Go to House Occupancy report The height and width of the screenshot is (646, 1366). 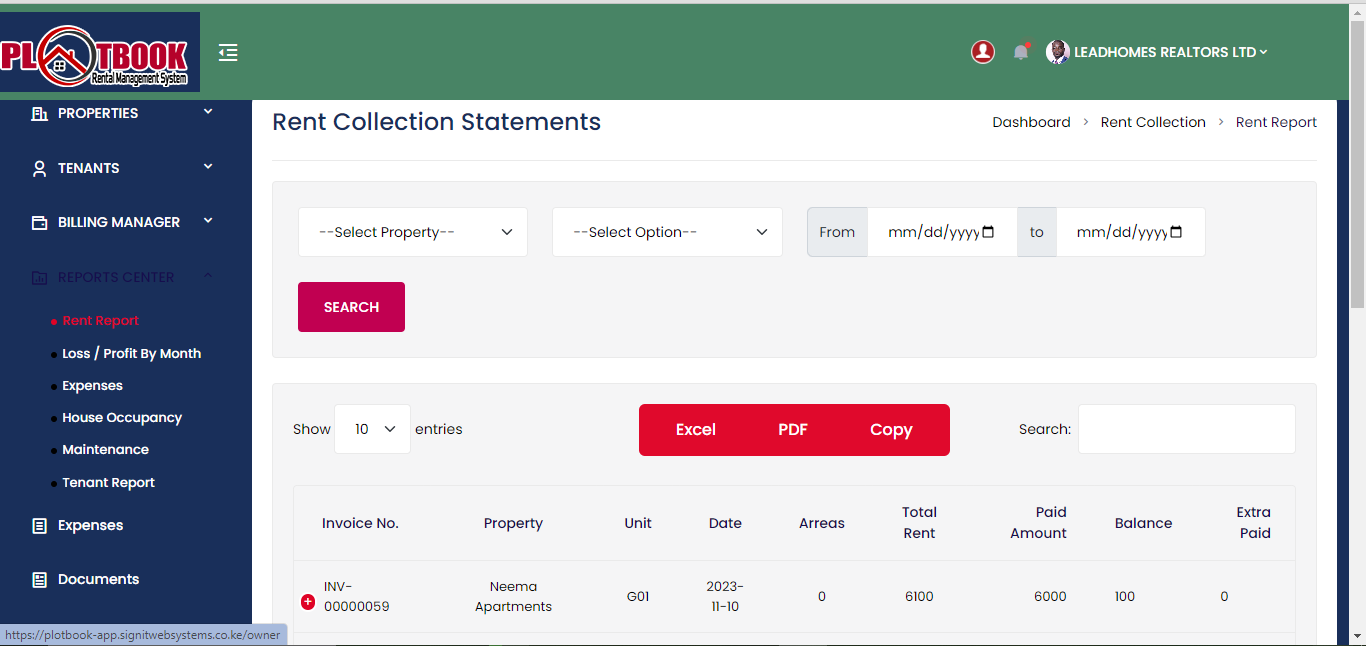[122, 417]
